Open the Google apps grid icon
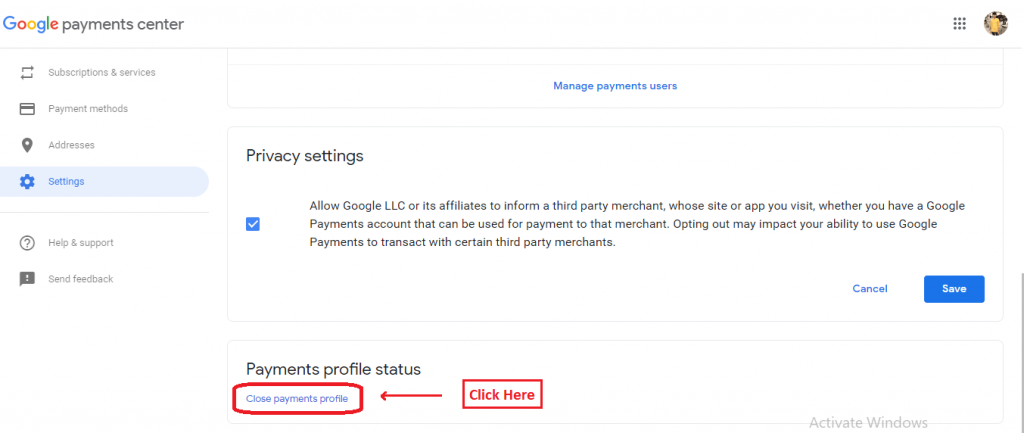Screen dimensions: 1024x433 [x=959, y=24]
